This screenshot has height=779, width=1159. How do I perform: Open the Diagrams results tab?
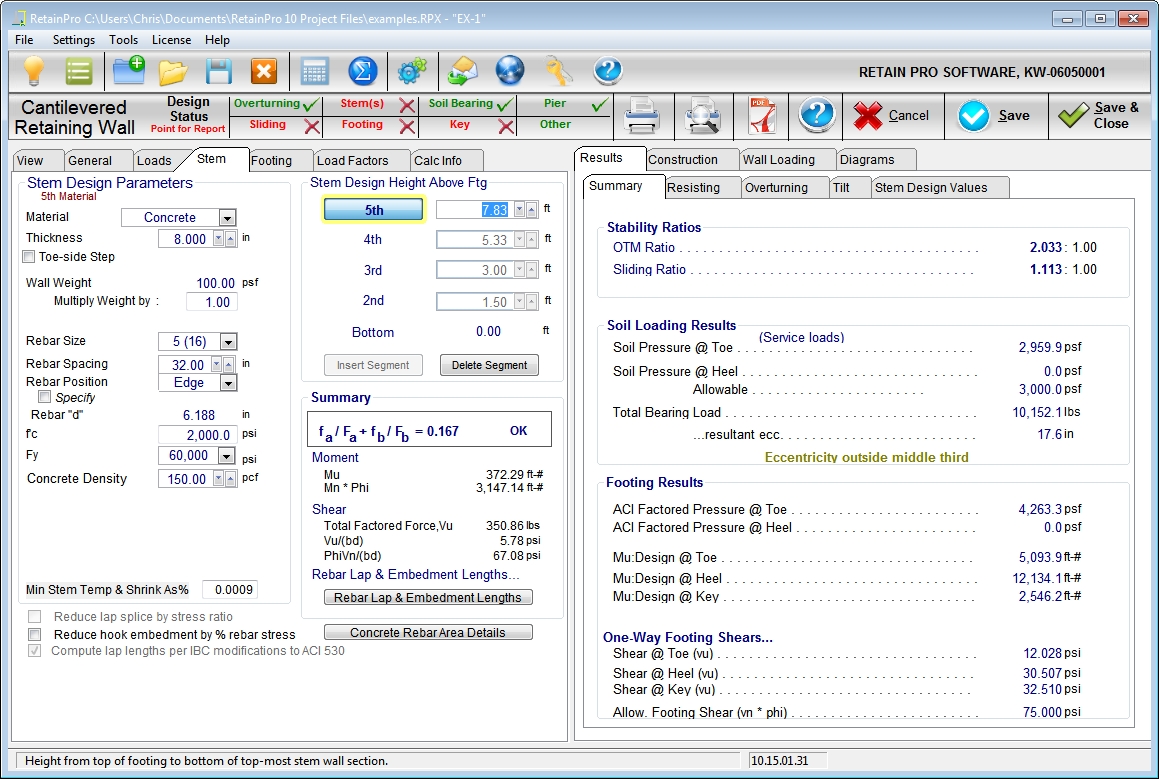coord(876,160)
